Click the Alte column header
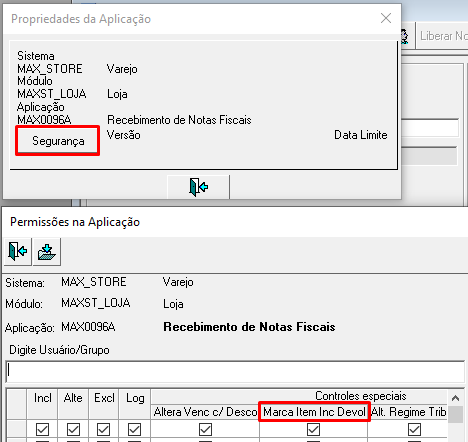The width and height of the screenshot is (468, 442). point(73,404)
